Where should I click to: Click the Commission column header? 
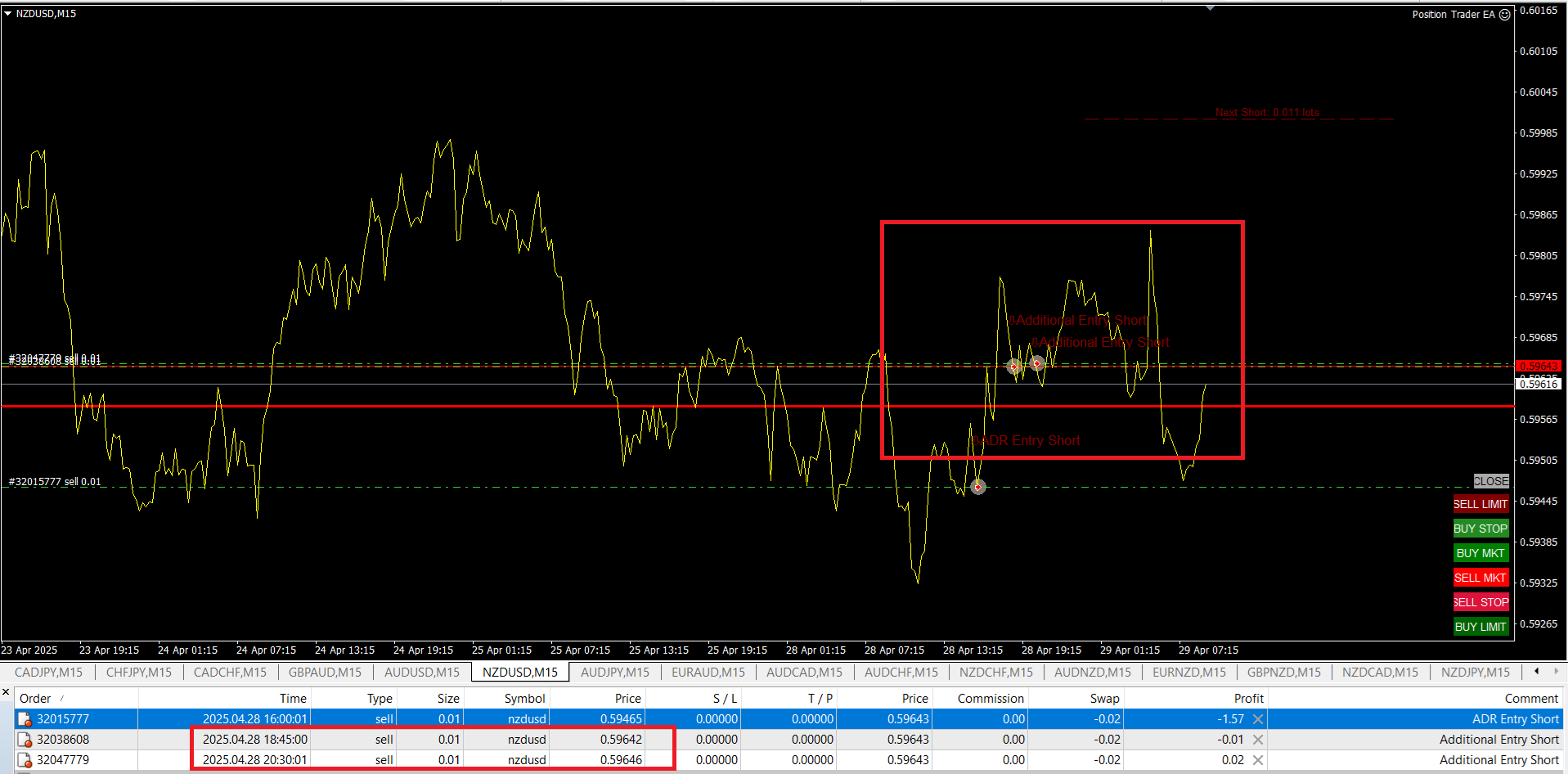click(981, 699)
